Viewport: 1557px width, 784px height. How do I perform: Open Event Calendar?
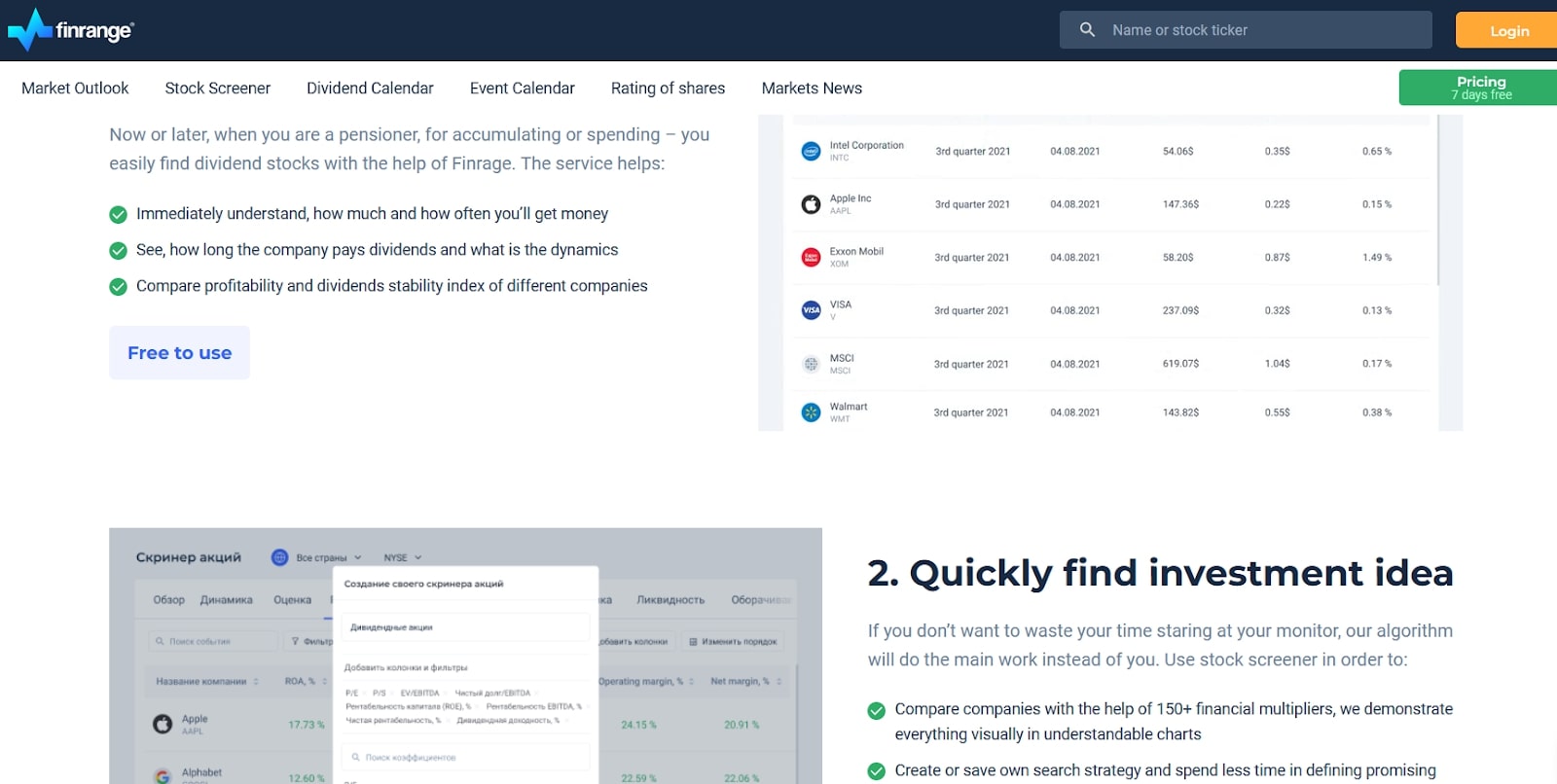click(x=523, y=88)
